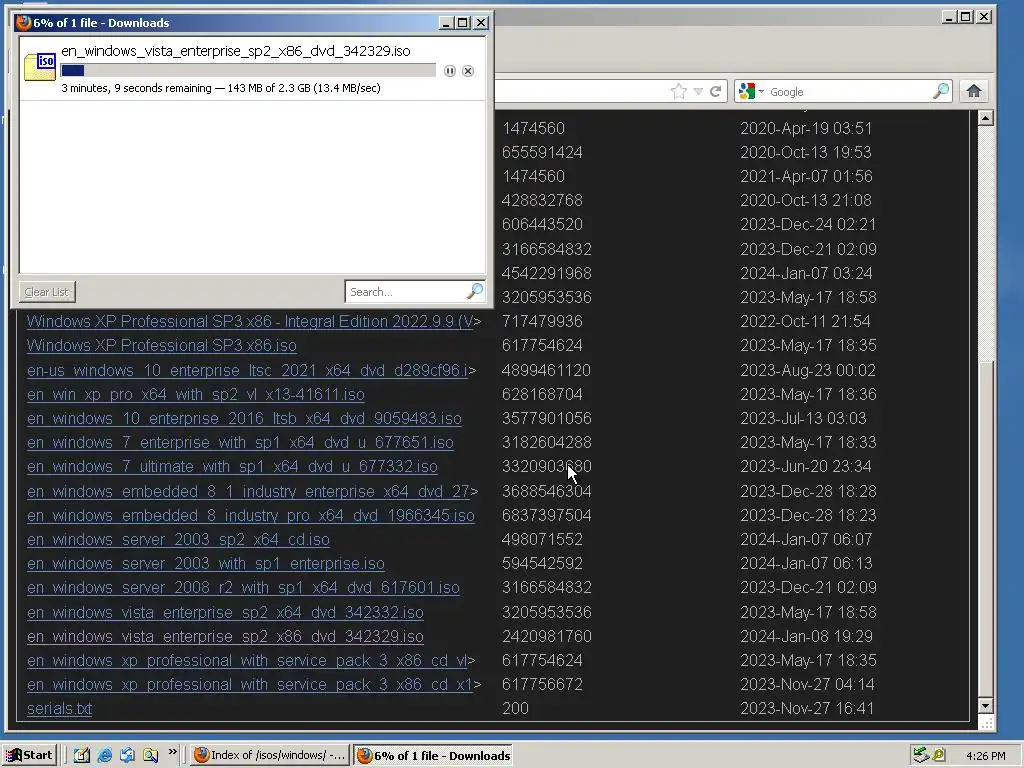Switch to the Index of /isos/windows/ taskbar button
This screenshot has height=768, width=1024.
tap(270, 756)
